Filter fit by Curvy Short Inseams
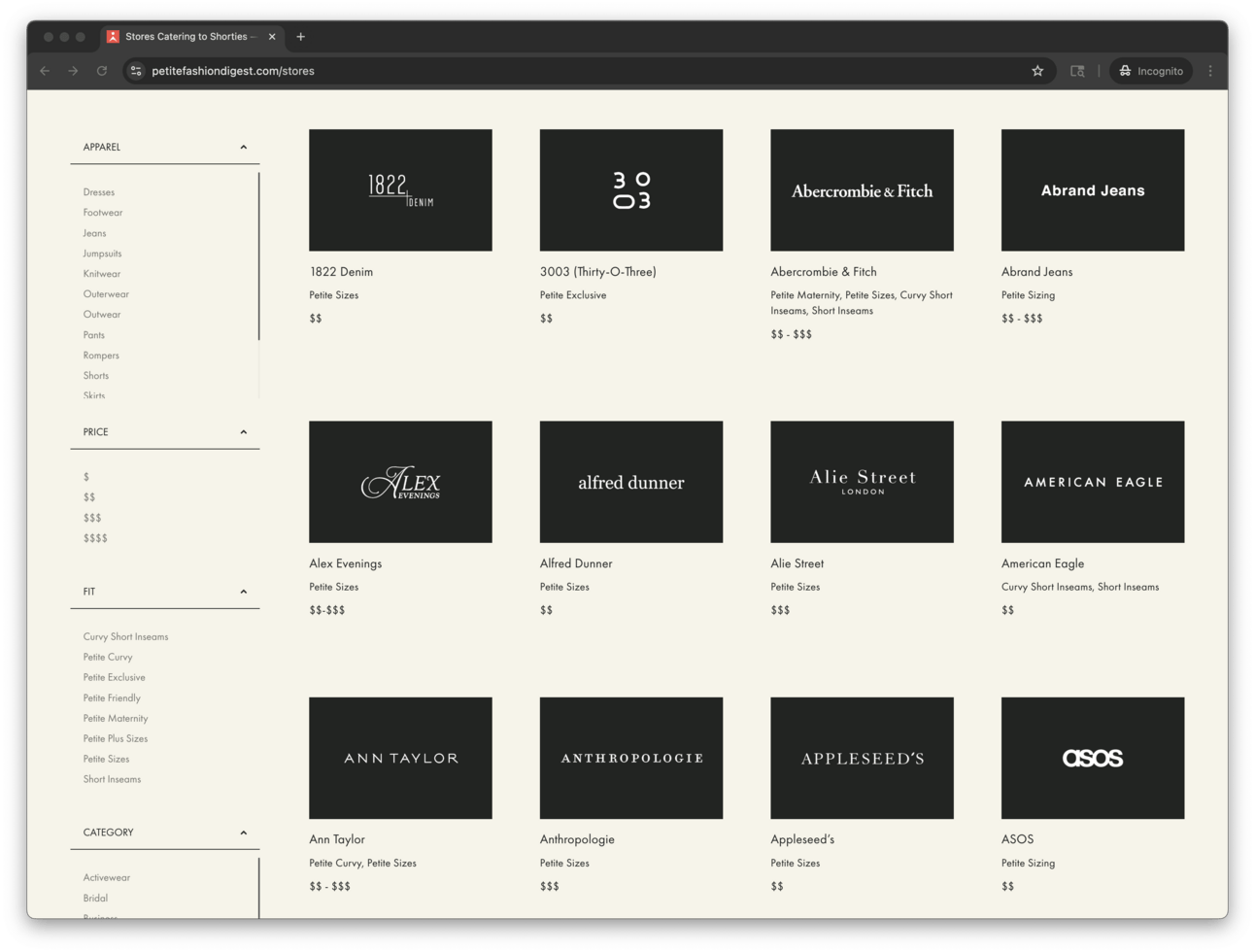 [x=125, y=637]
